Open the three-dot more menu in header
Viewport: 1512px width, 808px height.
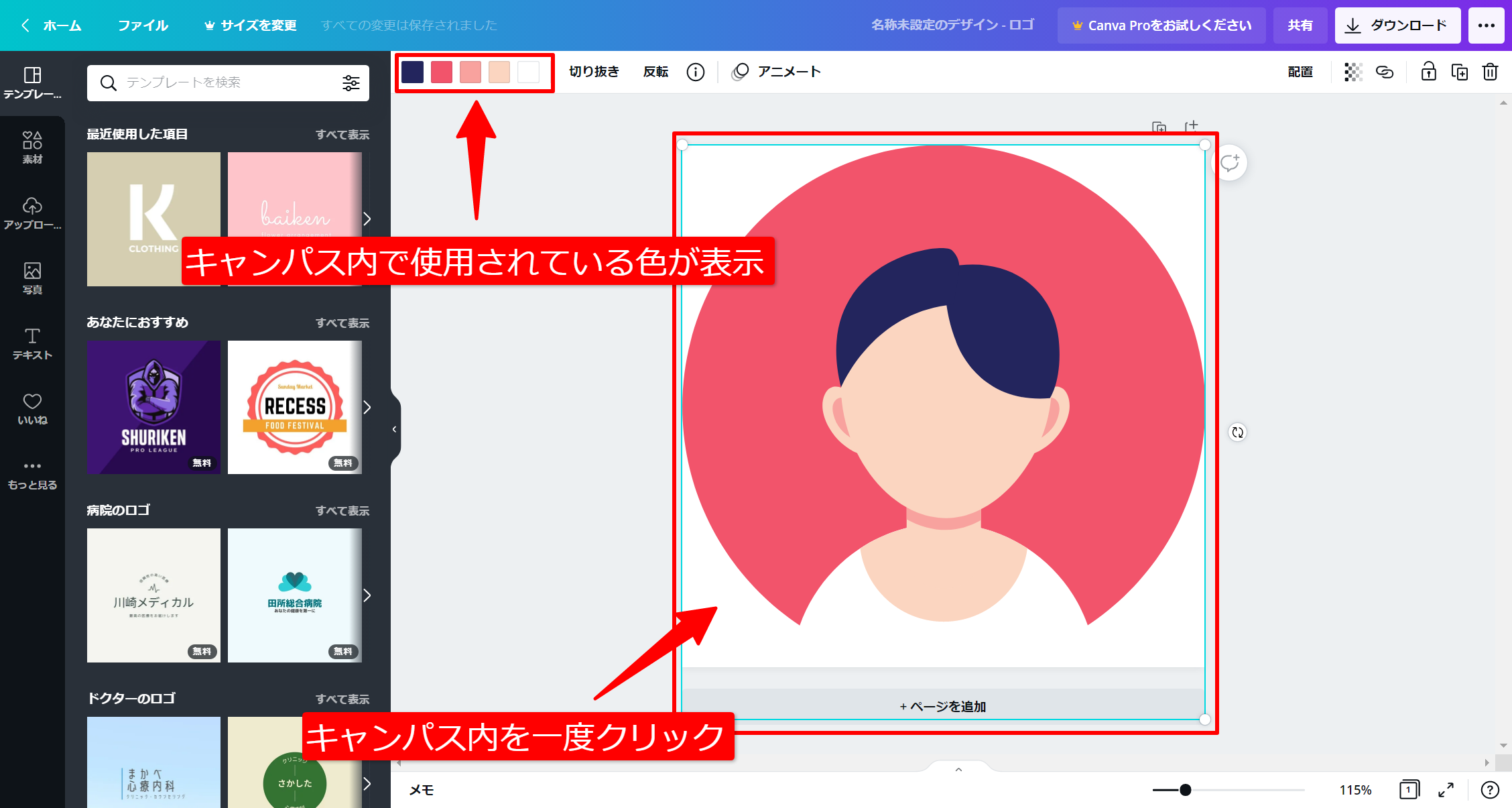(x=1487, y=25)
